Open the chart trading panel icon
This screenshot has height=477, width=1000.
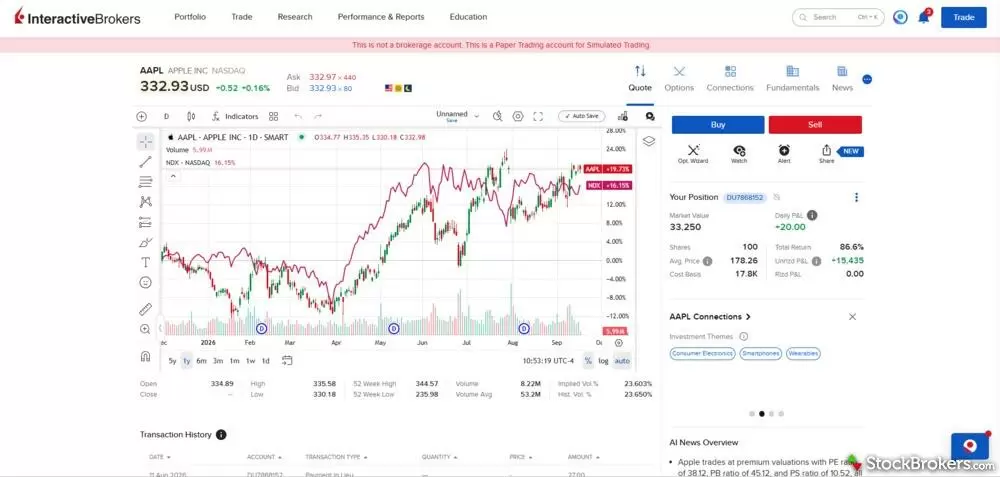point(623,116)
